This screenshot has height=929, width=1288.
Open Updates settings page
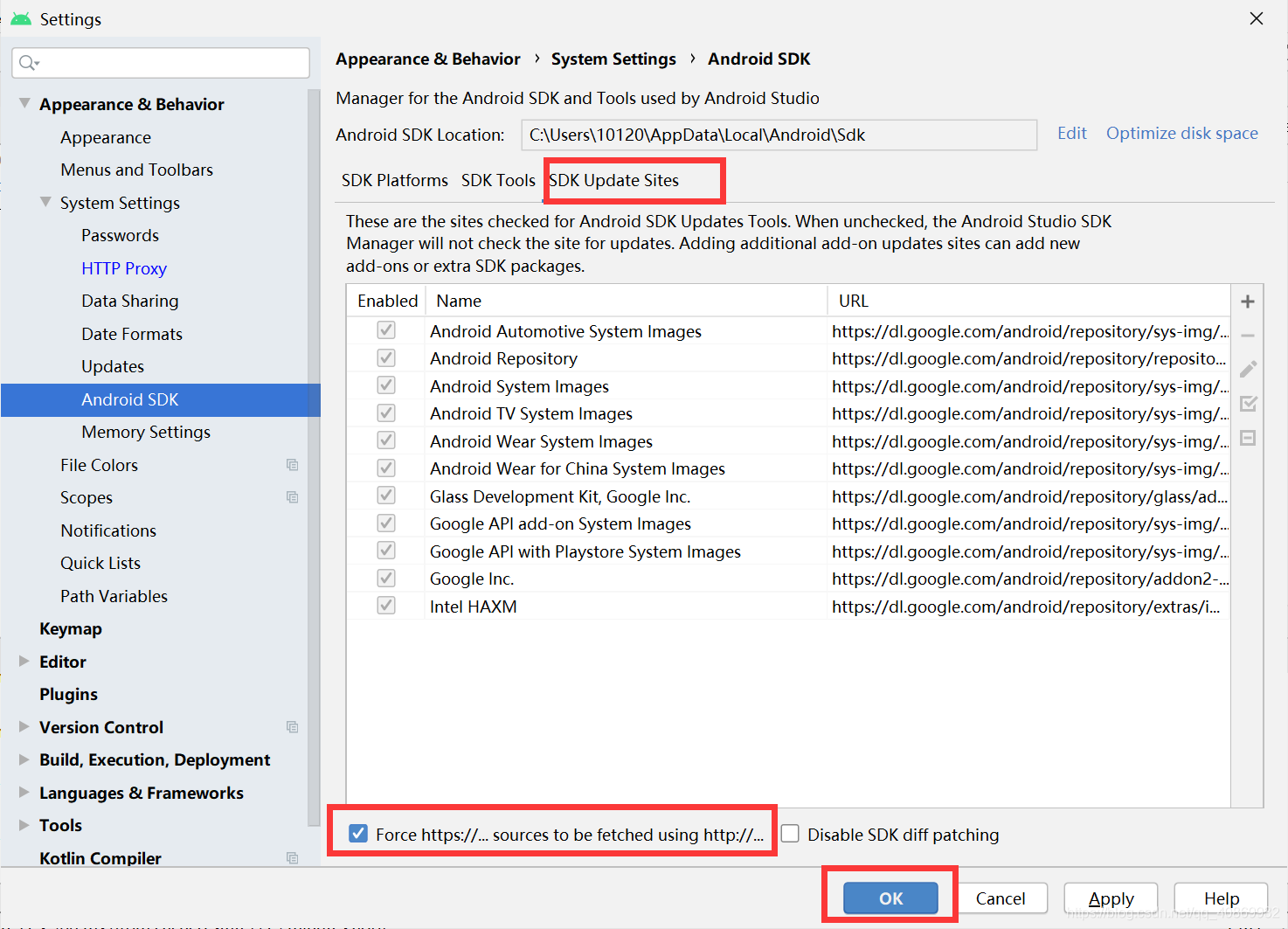tap(113, 366)
